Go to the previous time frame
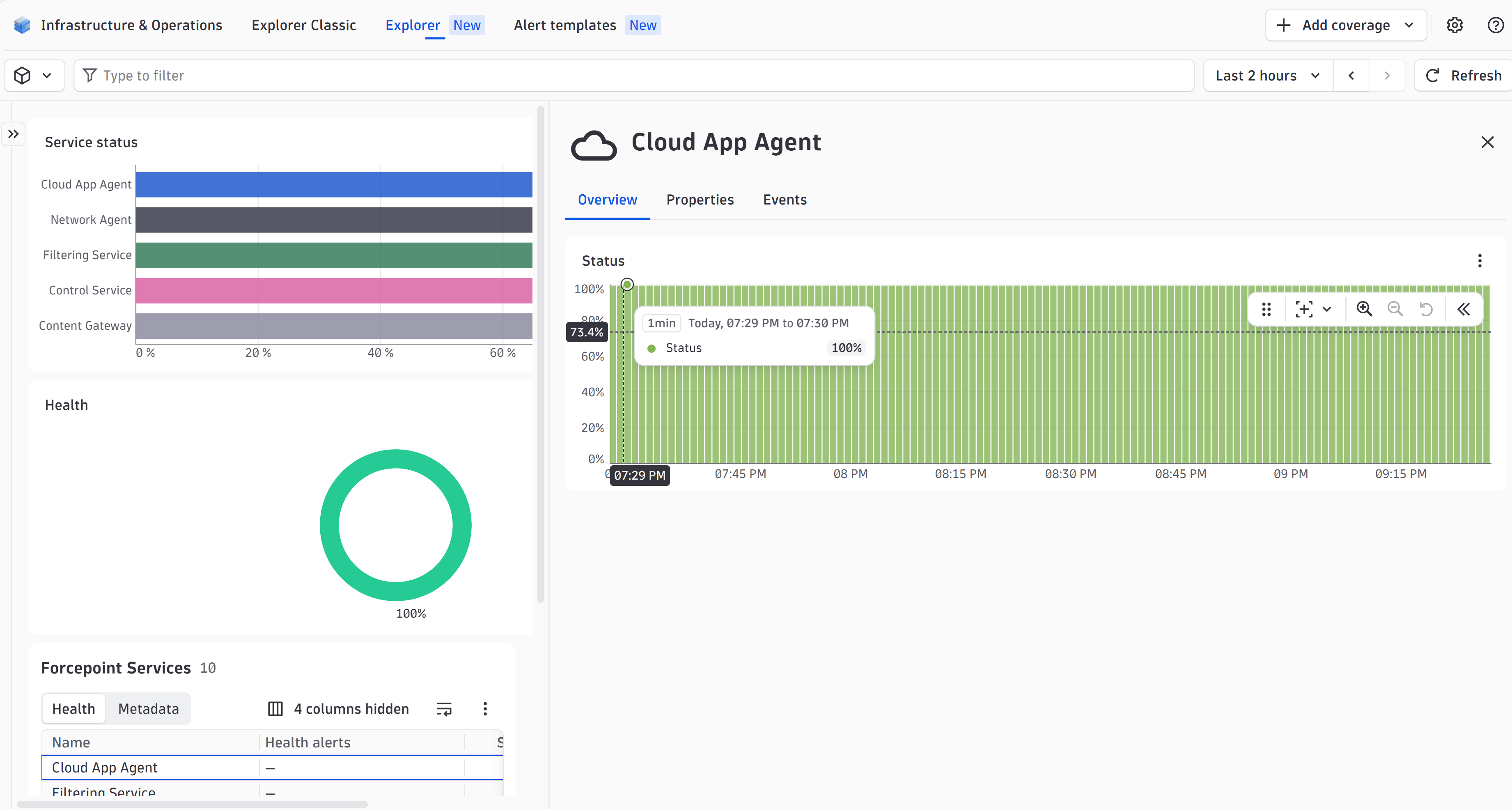The image size is (1512, 809). [x=1351, y=76]
